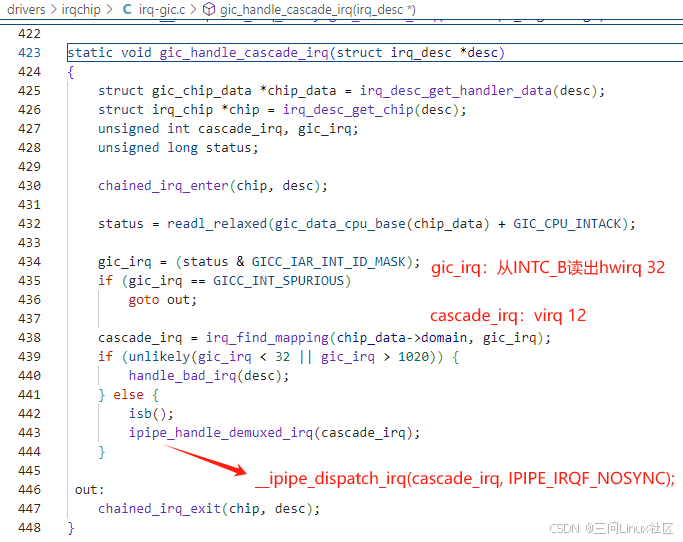The width and height of the screenshot is (683, 542).
Task: Click 'unlikely' macro on line 439
Action: (159, 357)
